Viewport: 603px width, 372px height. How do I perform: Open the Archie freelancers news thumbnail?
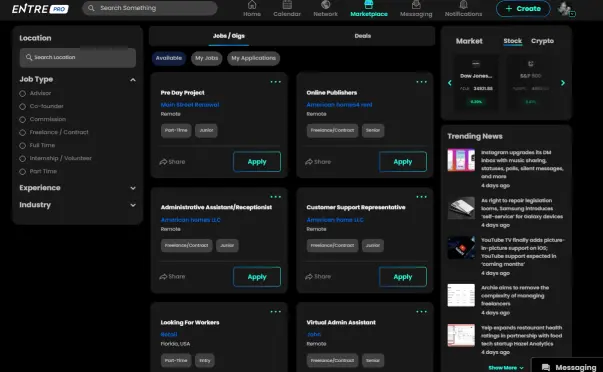(461, 295)
